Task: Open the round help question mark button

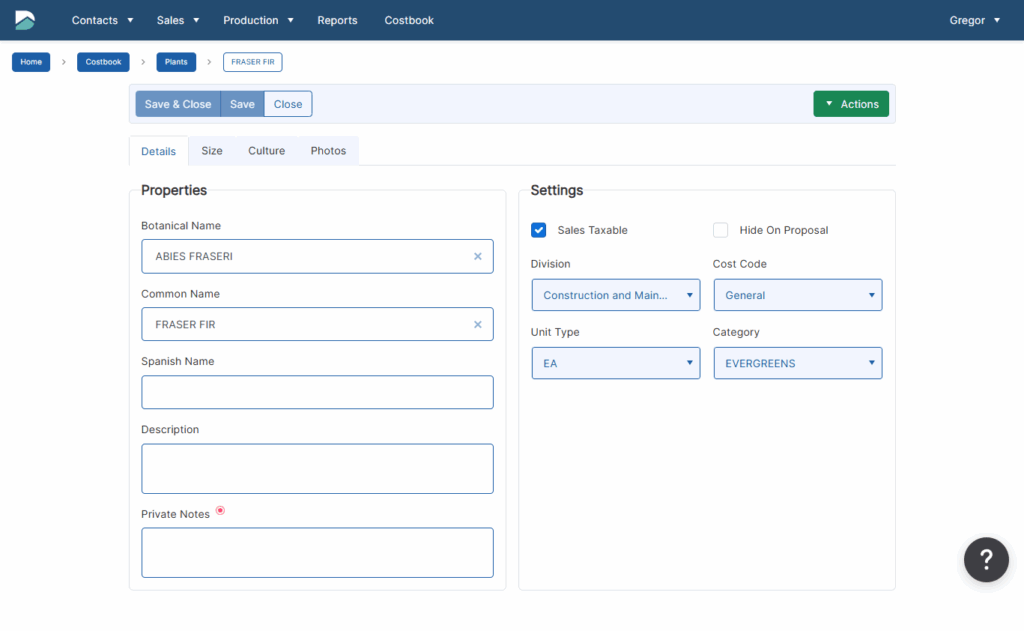Action: (985, 559)
